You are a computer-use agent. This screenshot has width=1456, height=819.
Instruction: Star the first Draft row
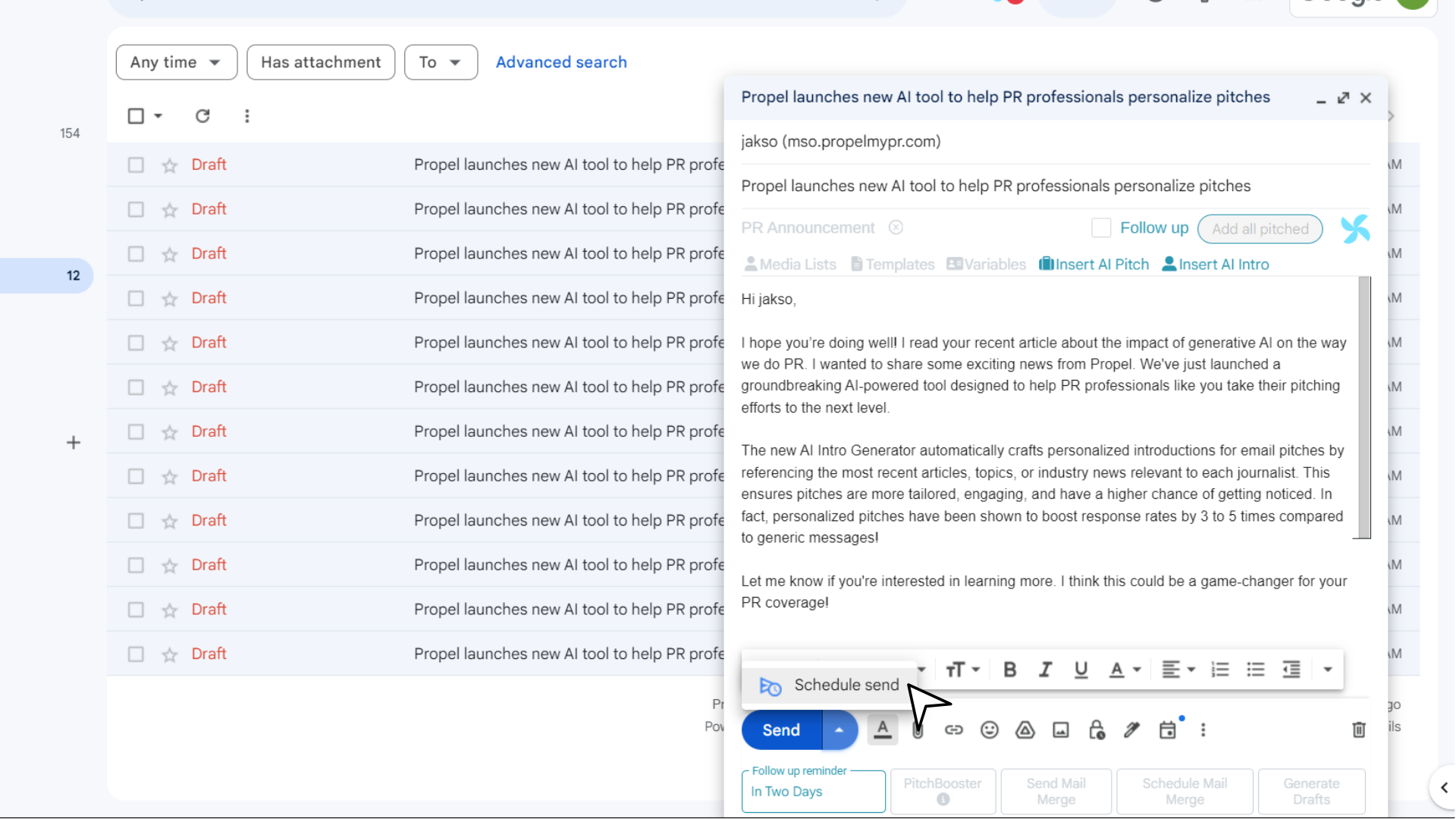170,165
